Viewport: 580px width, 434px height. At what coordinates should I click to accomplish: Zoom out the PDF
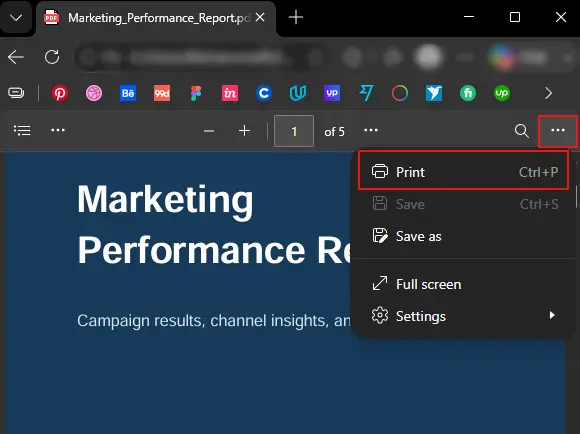[x=209, y=131]
